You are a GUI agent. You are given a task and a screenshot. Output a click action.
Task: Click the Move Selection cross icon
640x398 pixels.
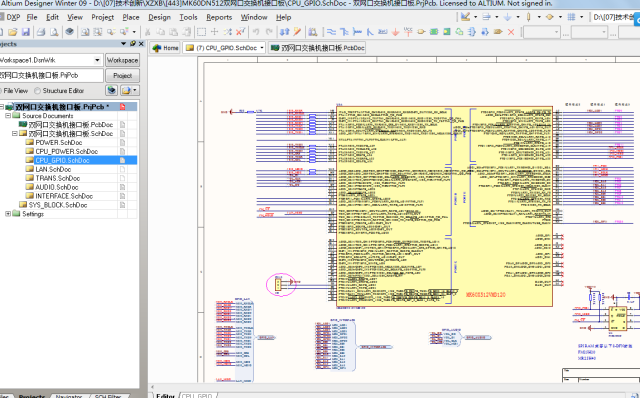[214, 32]
